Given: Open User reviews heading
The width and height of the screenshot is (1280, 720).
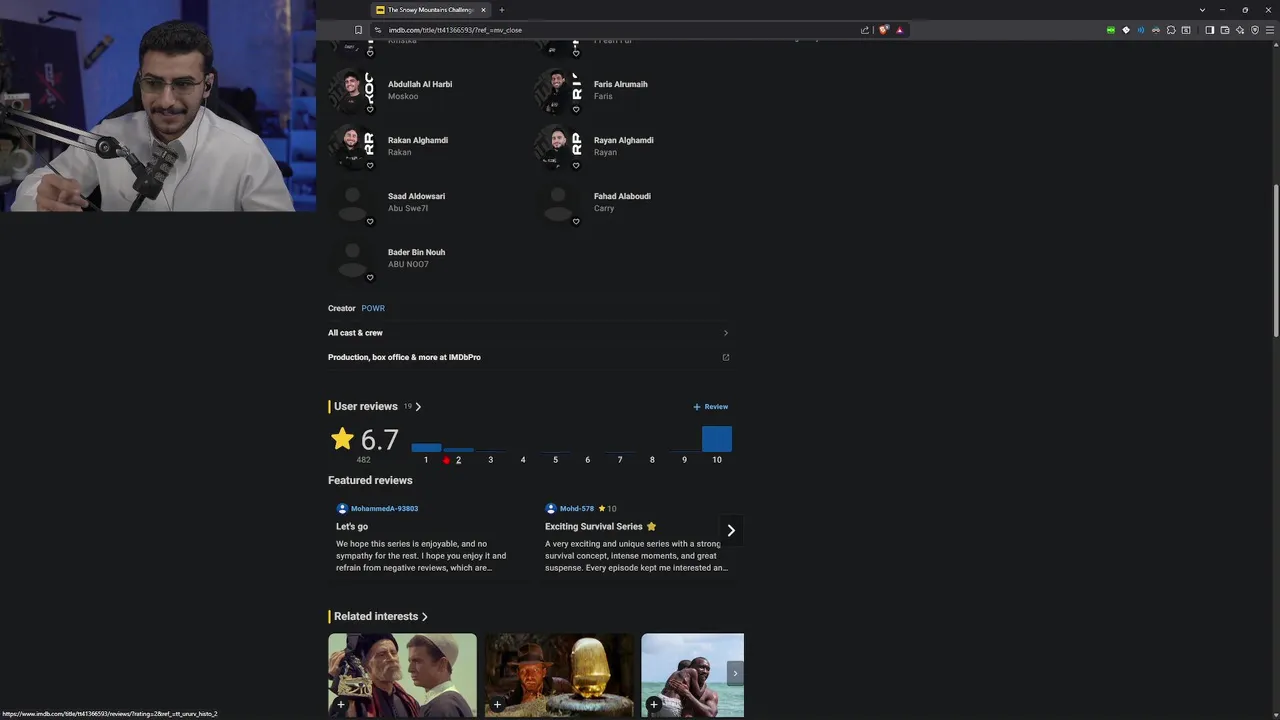Looking at the screenshot, I should 365,406.
